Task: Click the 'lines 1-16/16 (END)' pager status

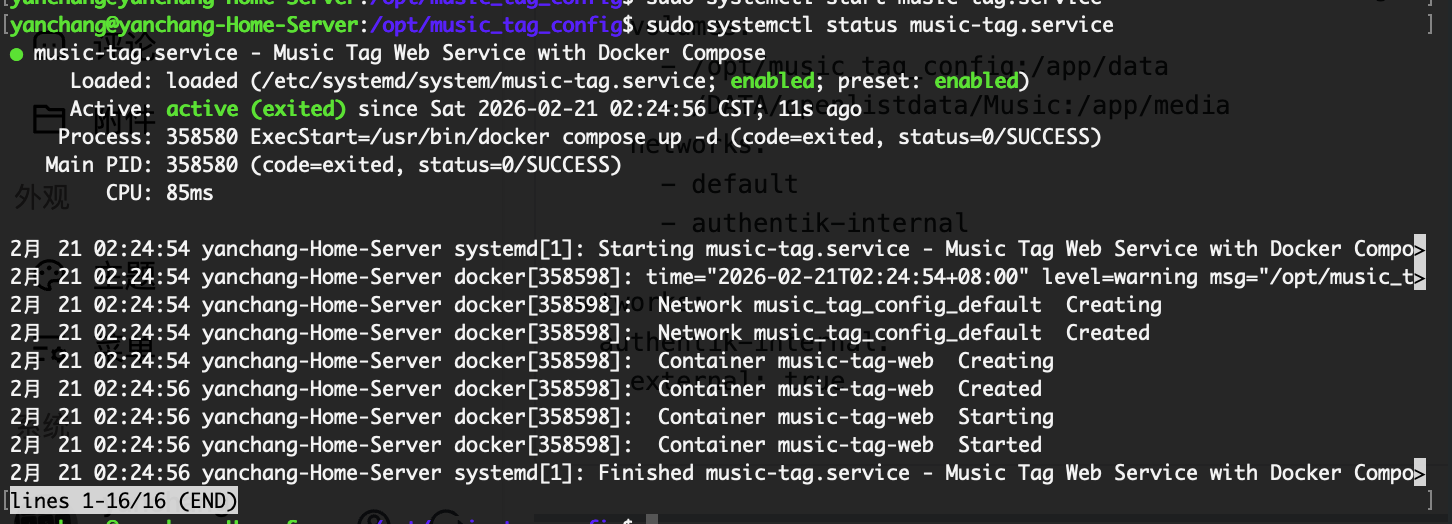Action: coord(123,499)
